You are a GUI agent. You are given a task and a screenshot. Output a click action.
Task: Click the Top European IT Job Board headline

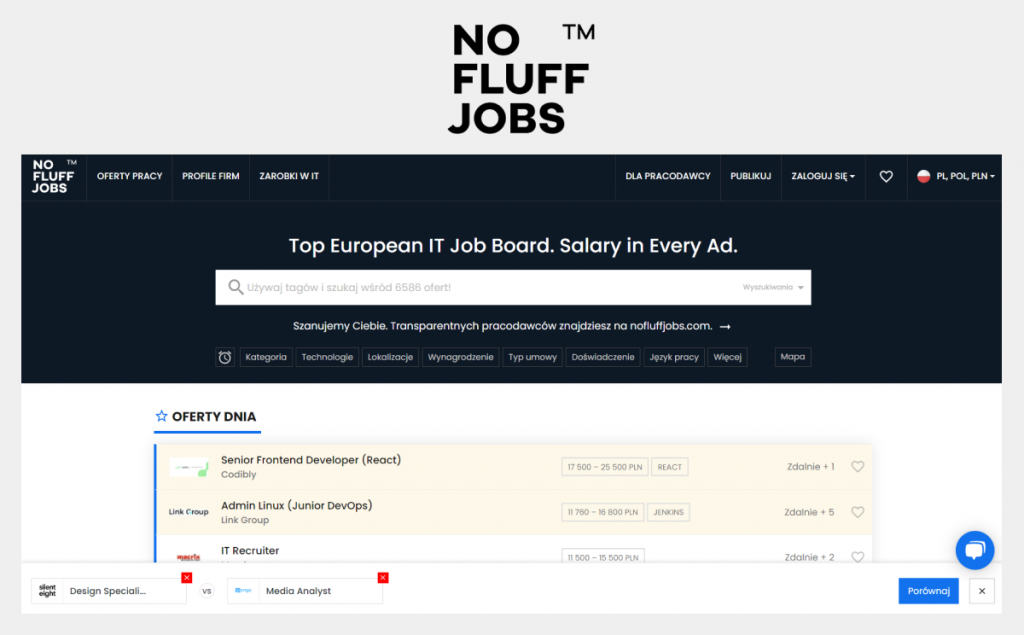513,246
